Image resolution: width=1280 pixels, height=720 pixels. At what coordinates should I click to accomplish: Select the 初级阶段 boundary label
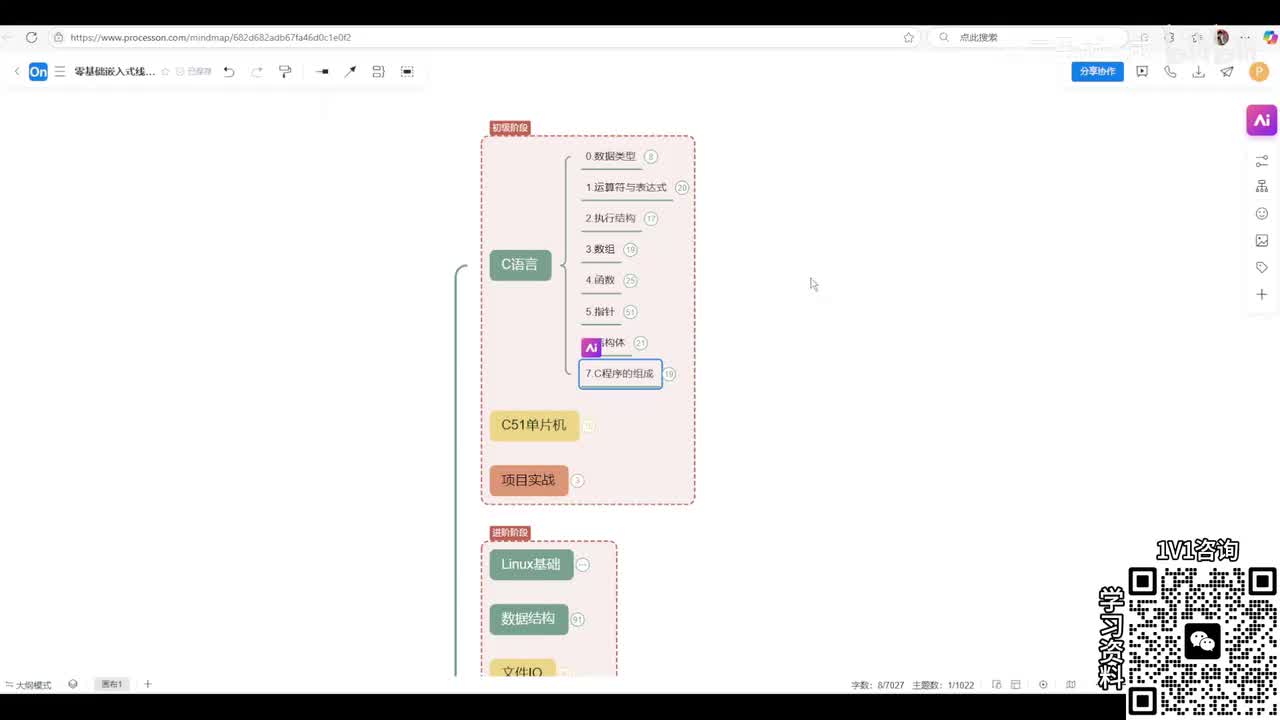pyautogui.click(x=510, y=128)
